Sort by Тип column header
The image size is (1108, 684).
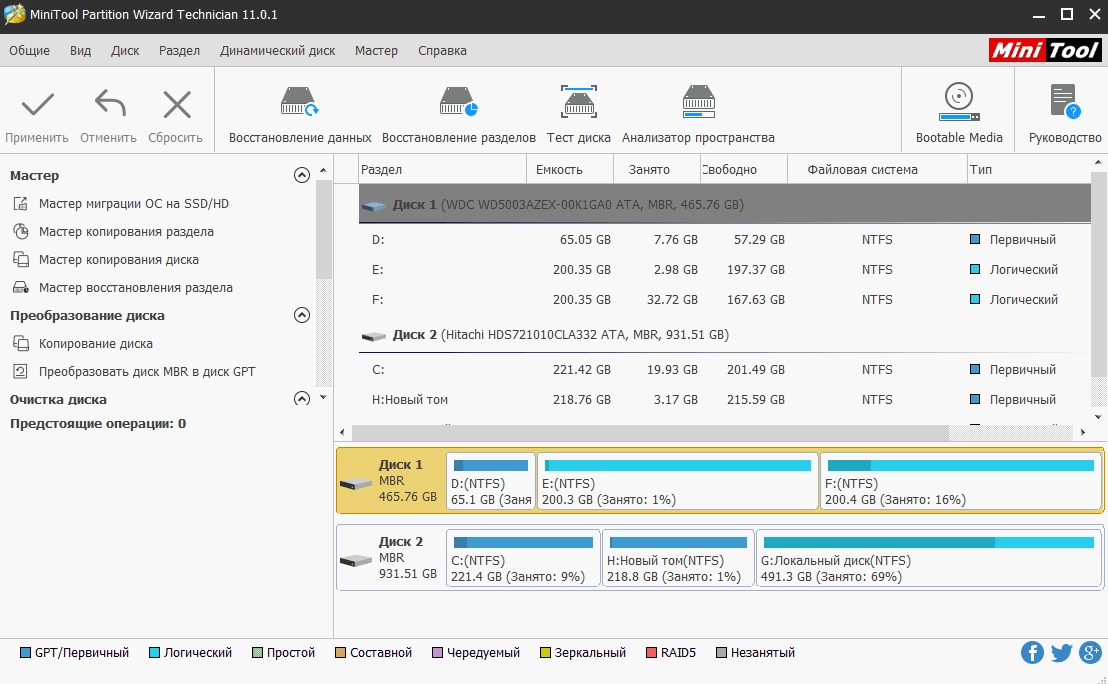[1029, 170]
